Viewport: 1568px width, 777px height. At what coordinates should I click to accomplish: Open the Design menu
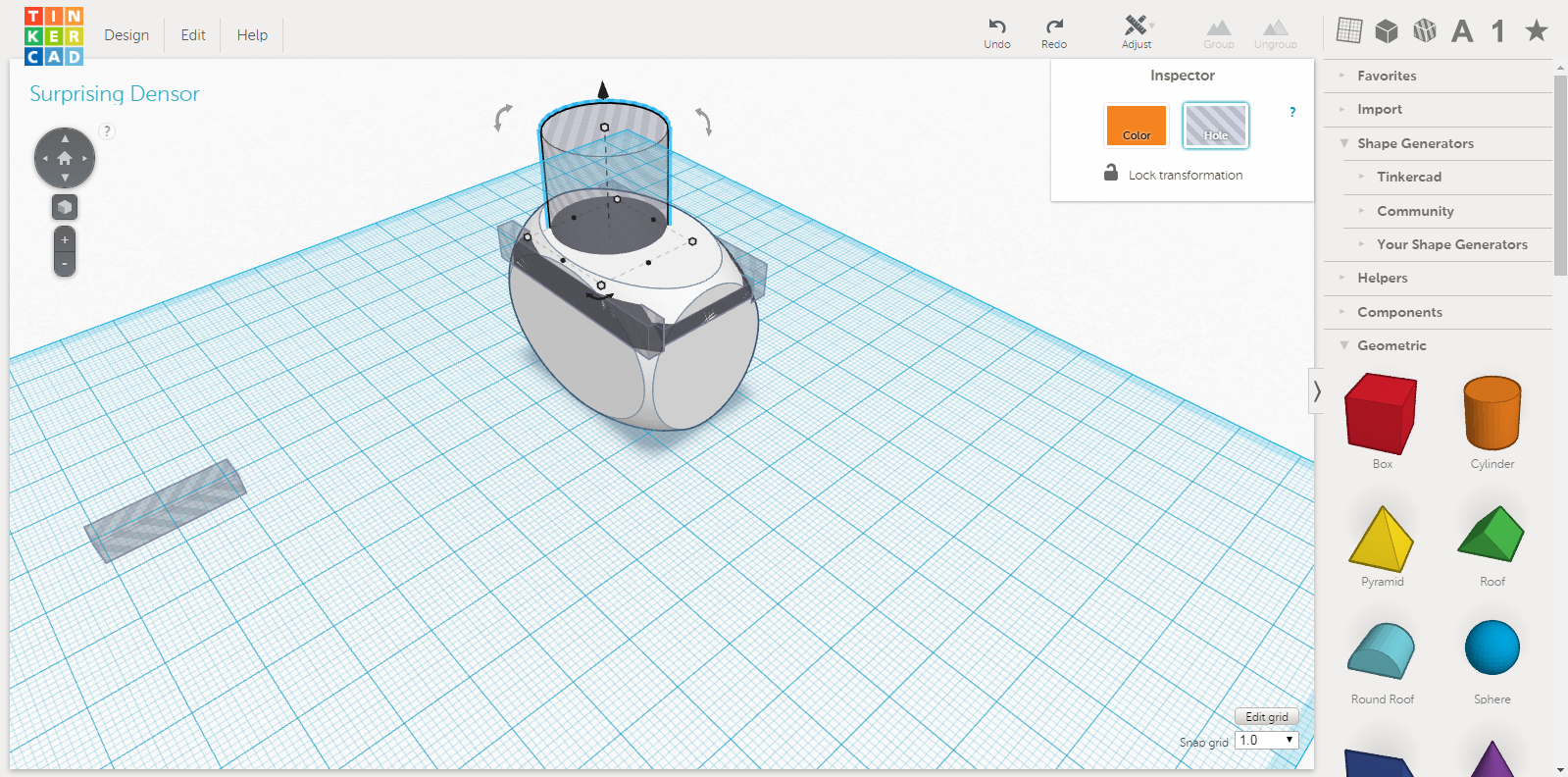(x=126, y=34)
